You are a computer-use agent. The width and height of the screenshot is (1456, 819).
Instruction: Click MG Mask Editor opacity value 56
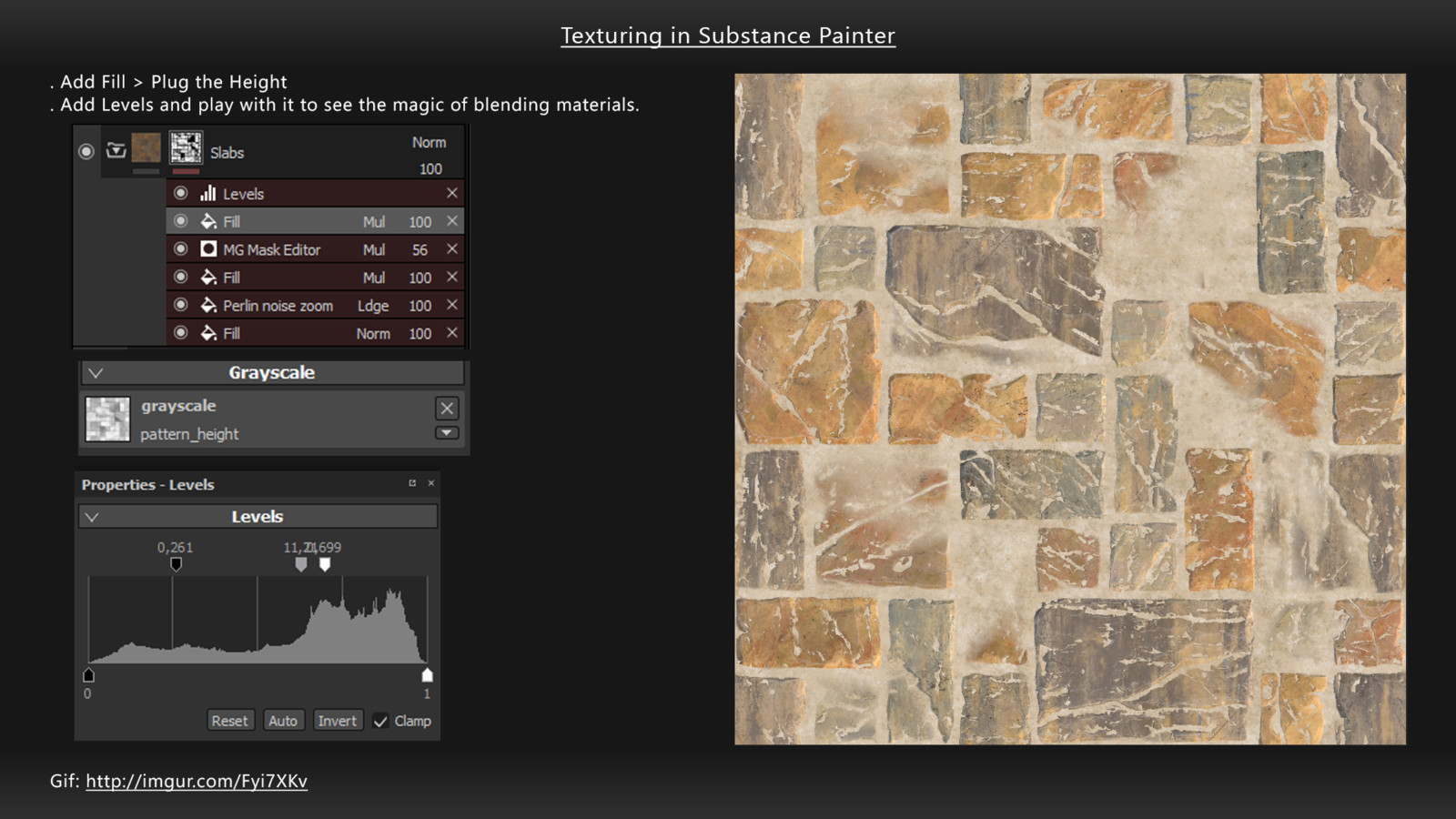[420, 249]
